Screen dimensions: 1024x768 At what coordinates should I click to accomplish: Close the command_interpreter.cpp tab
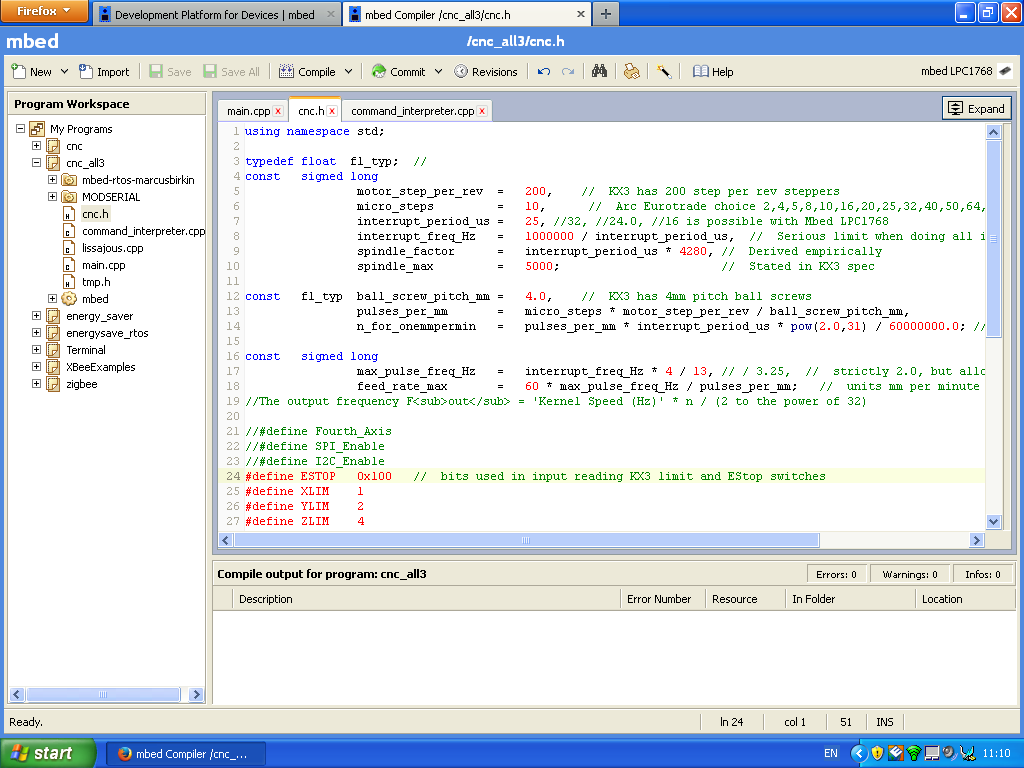tap(482, 111)
